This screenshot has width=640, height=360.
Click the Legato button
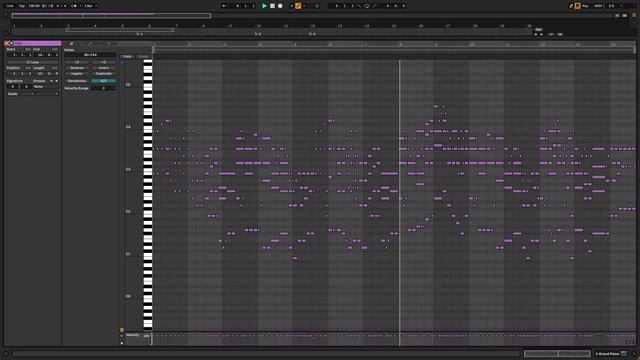(x=77, y=73)
